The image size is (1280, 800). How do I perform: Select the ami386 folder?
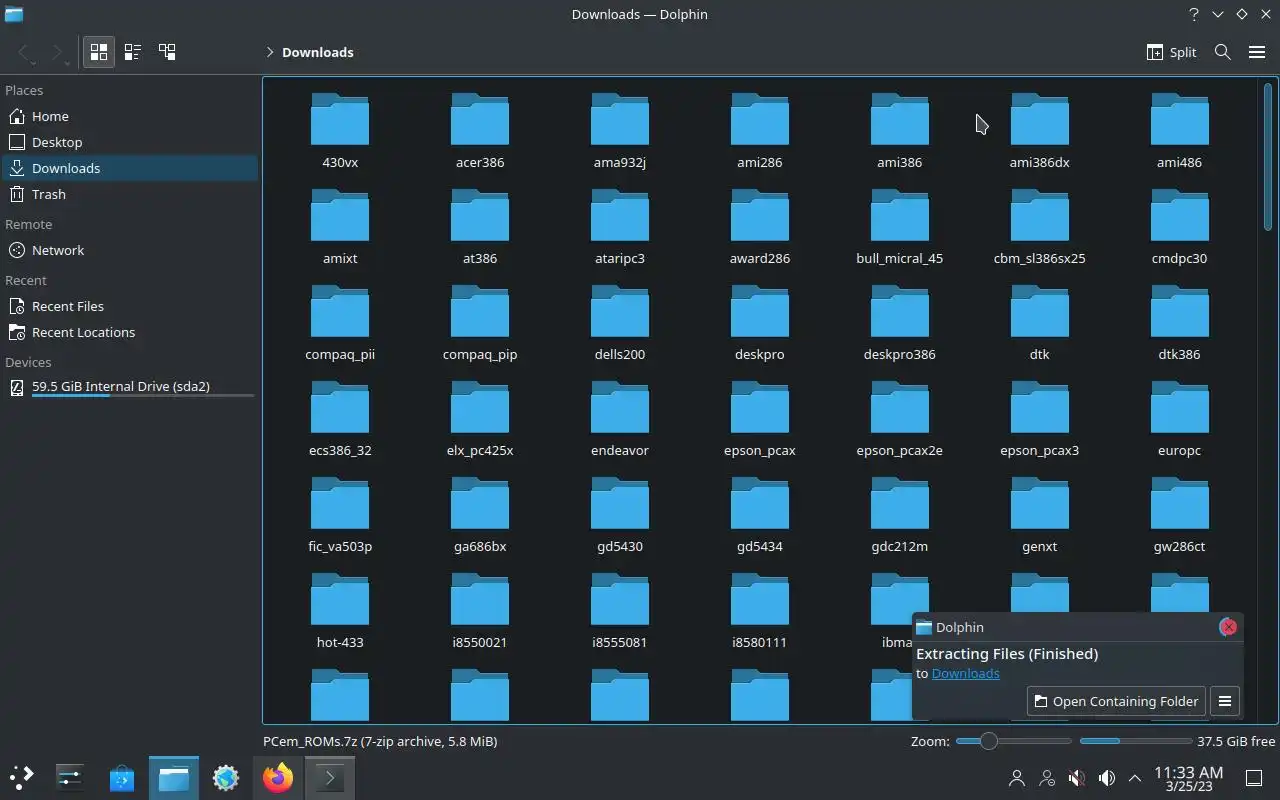[900, 131]
